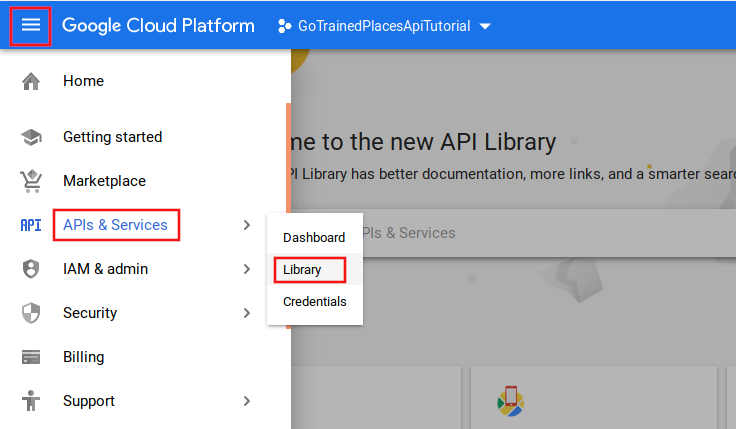
Task: Expand the Security submenu chevron
Action: pyautogui.click(x=246, y=313)
